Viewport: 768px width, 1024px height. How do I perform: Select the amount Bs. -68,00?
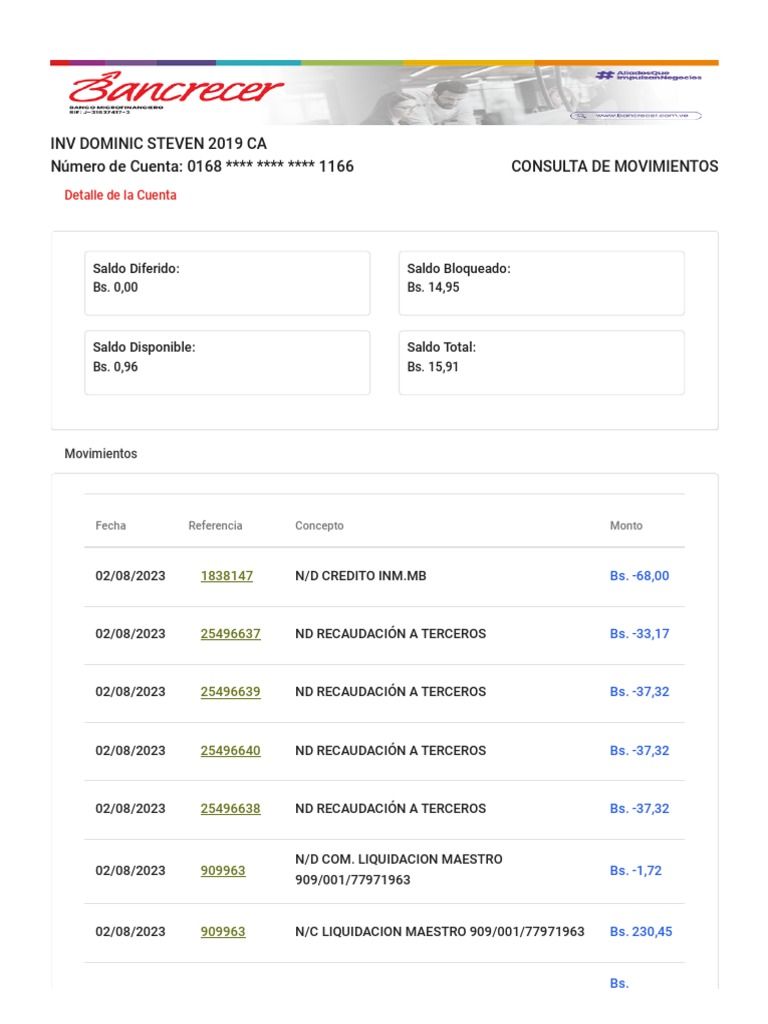pos(639,576)
